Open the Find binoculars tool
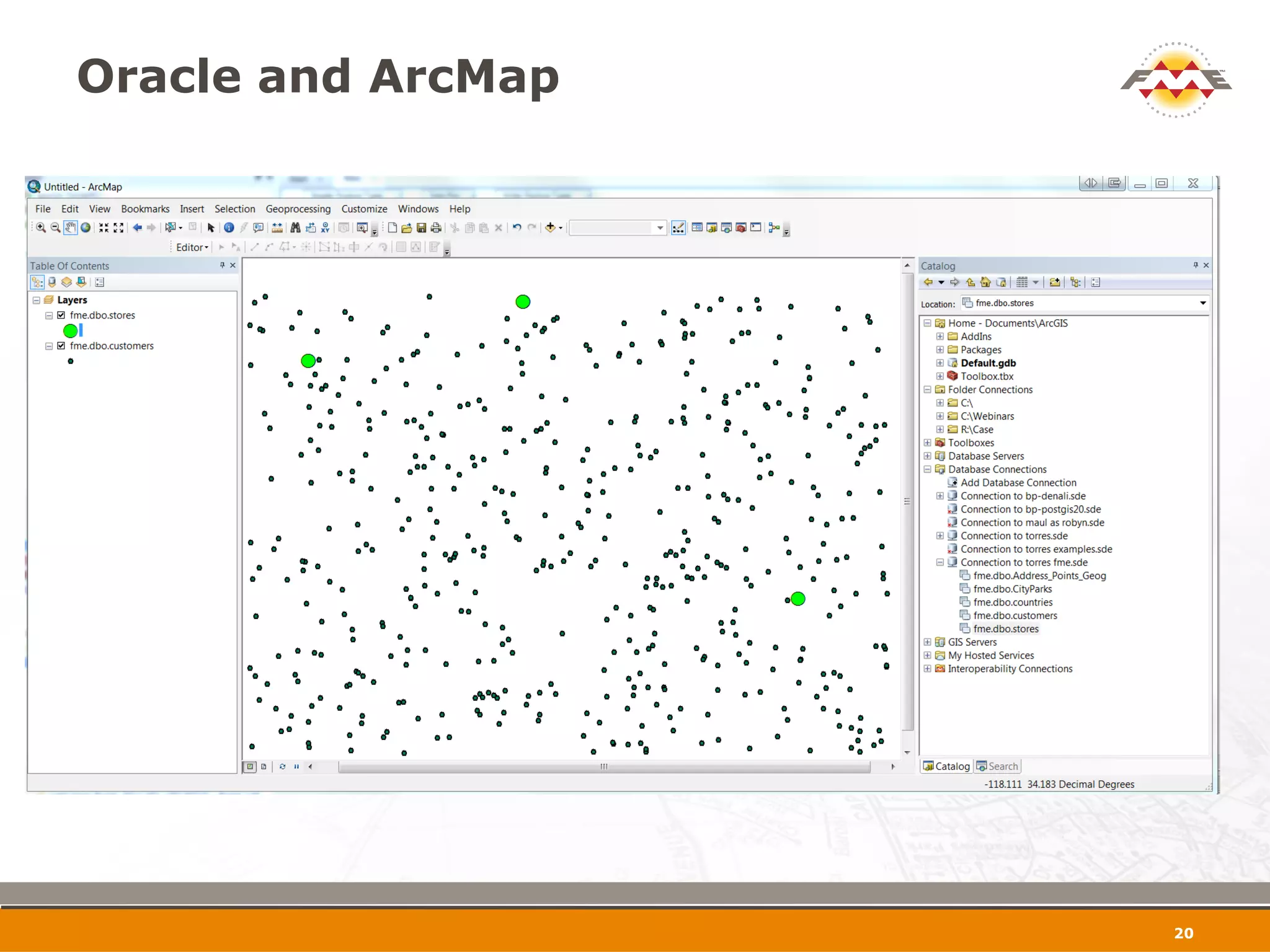This screenshot has height=952, width=1270. tap(295, 227)
